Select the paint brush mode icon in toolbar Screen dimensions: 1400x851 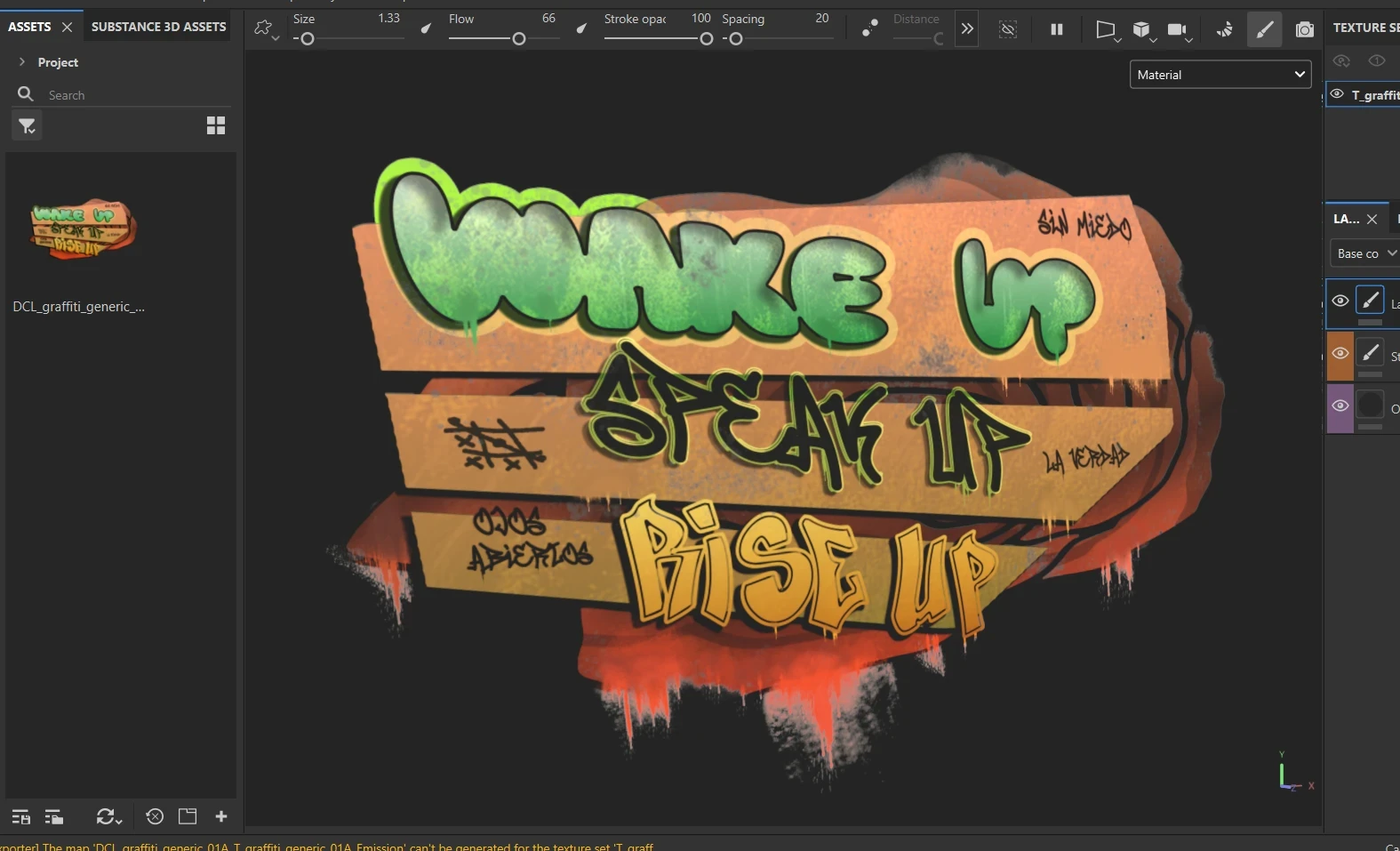pos(1264,29)
